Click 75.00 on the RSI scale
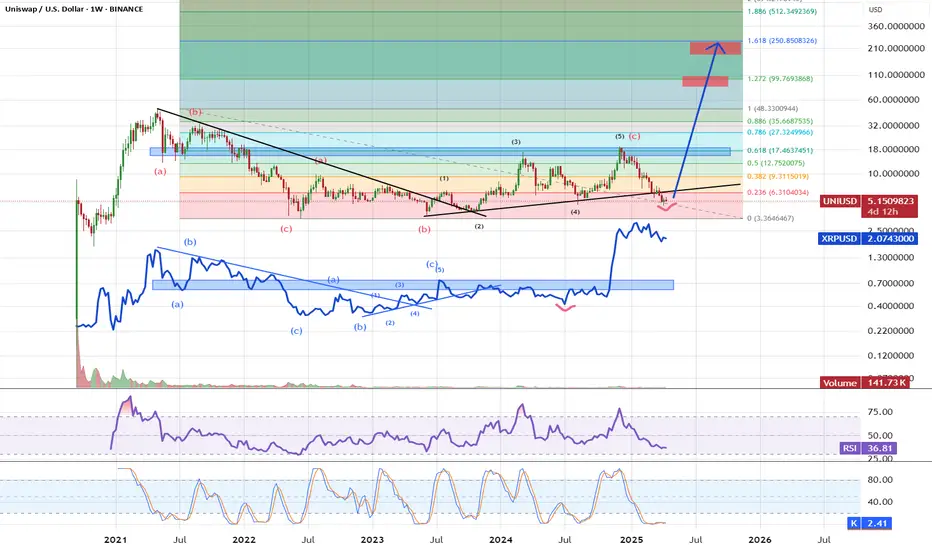932x550 pixels. tap(880, 412)
